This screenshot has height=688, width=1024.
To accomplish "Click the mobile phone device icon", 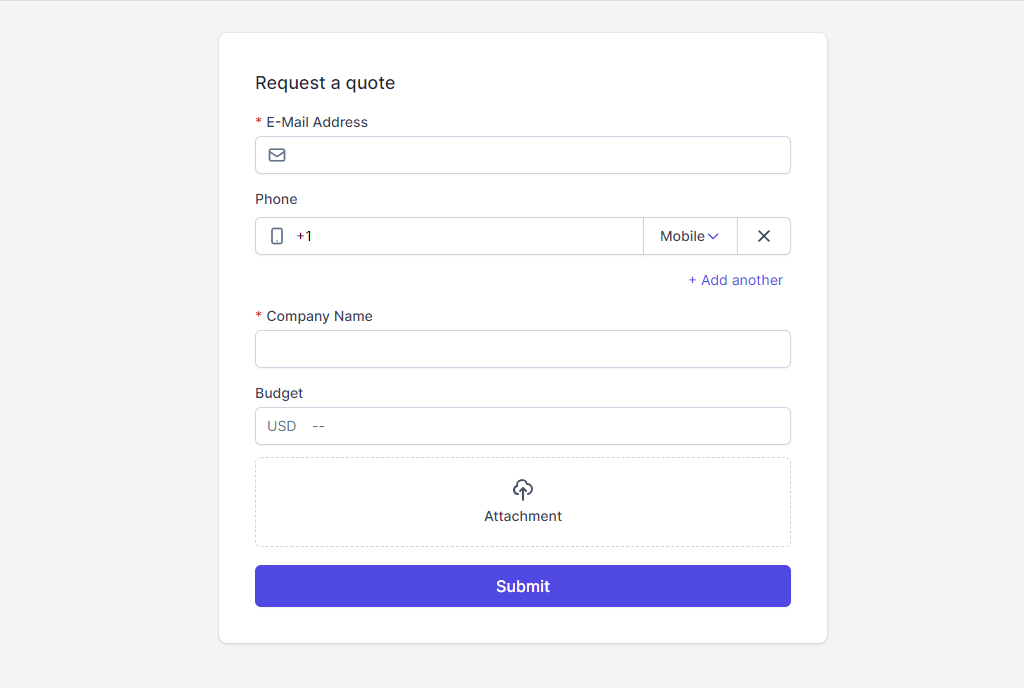I will 277,236.
